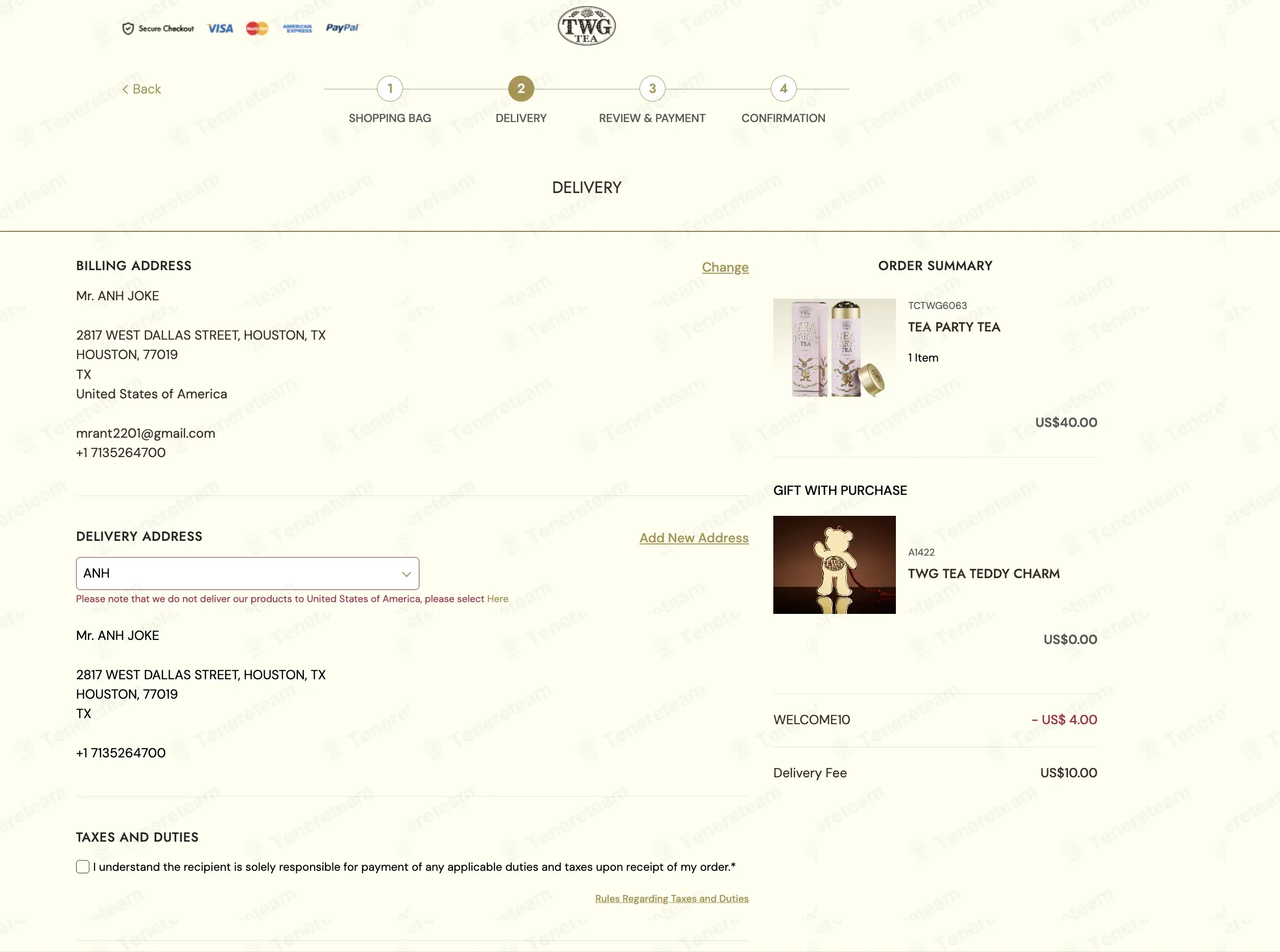This screenshot has height=952, width=1280.
Task: Click the REVIEW & PAYMENT step label
Action: click(652, 118)
